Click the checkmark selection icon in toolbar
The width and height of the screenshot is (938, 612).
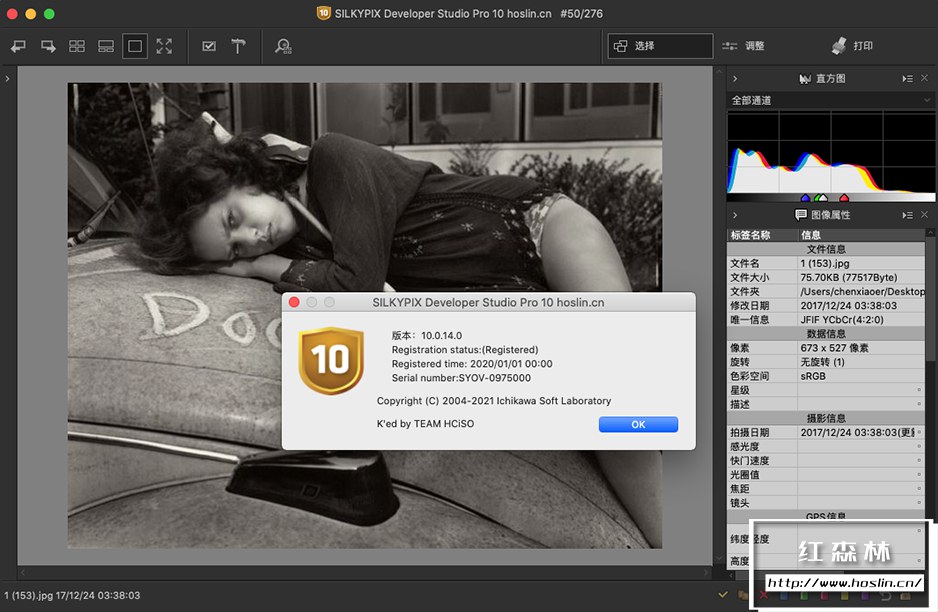click(x=209, y=46)
